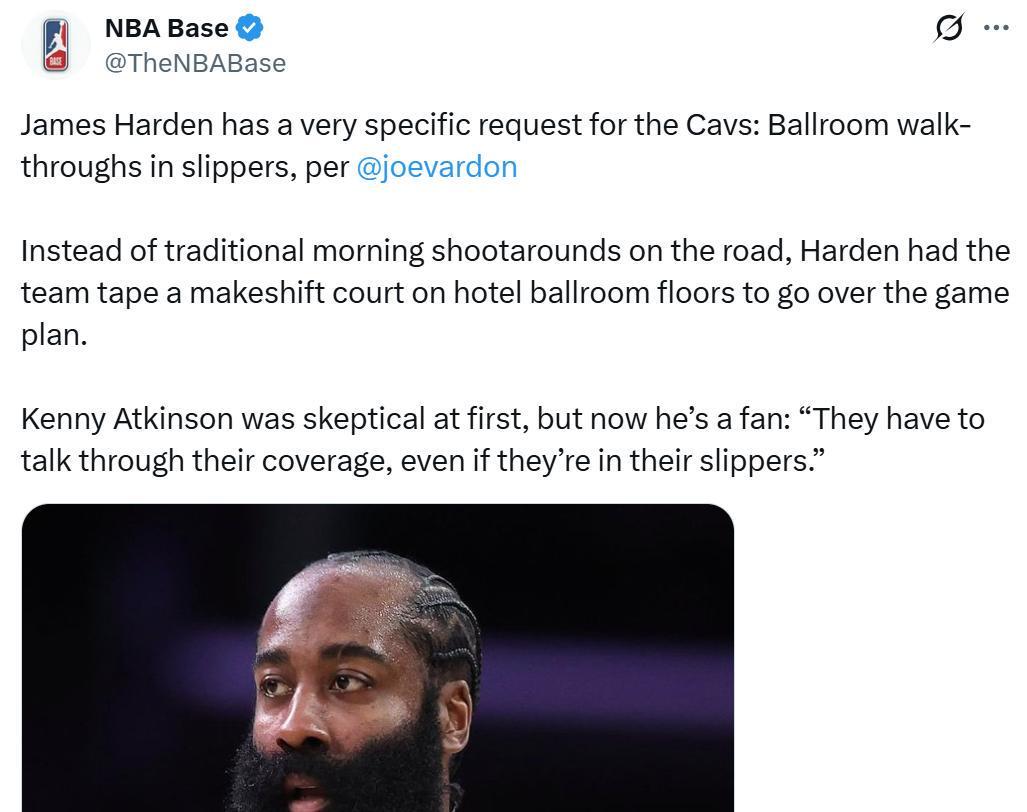This screenshot has height=812, width=1027.
Task: Click the @TheNBABase handle
Action: tap(195, 63)
